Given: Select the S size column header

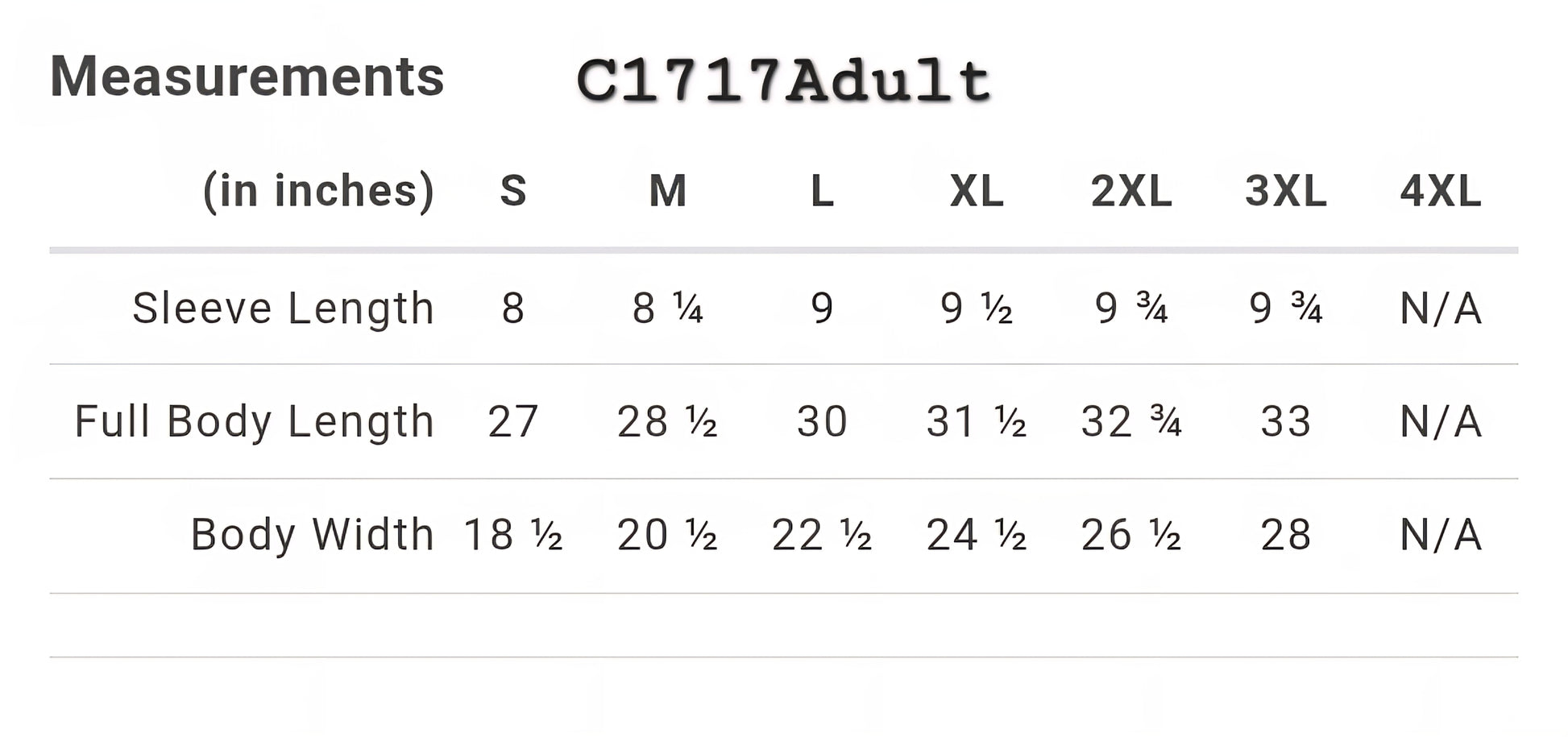Looking at the screenshot, I should click(513, 192).
